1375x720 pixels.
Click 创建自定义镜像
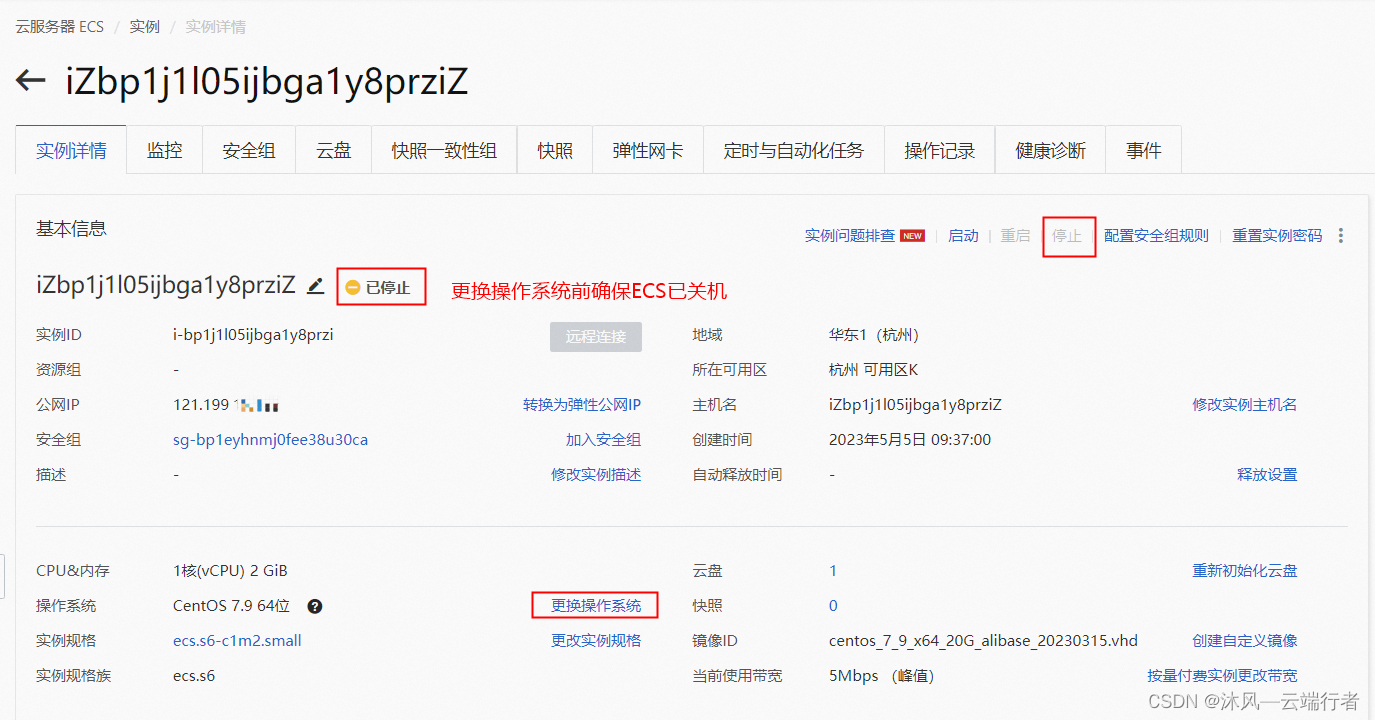click(1245, 641)
